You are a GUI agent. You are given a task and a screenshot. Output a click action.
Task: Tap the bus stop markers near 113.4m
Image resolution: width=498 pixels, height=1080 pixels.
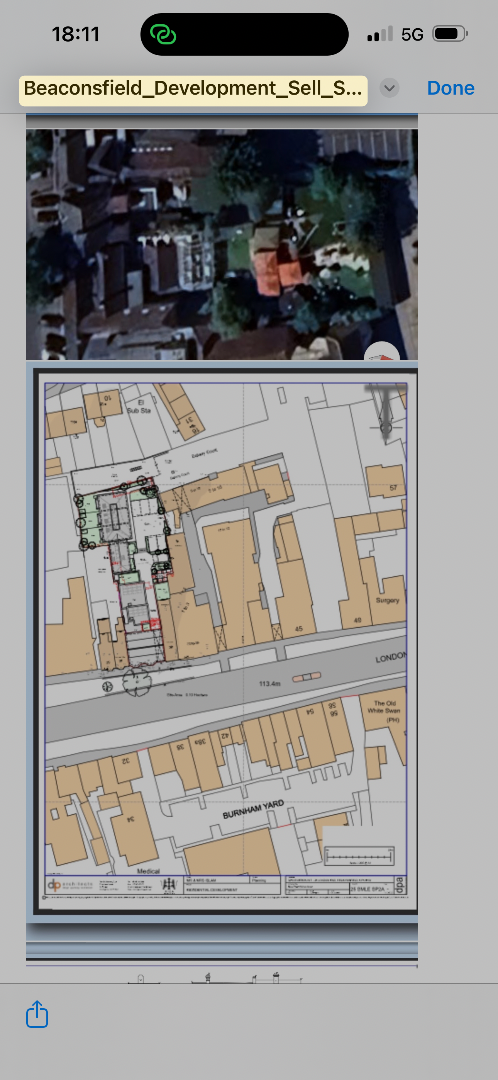click(x=307, y=678)
